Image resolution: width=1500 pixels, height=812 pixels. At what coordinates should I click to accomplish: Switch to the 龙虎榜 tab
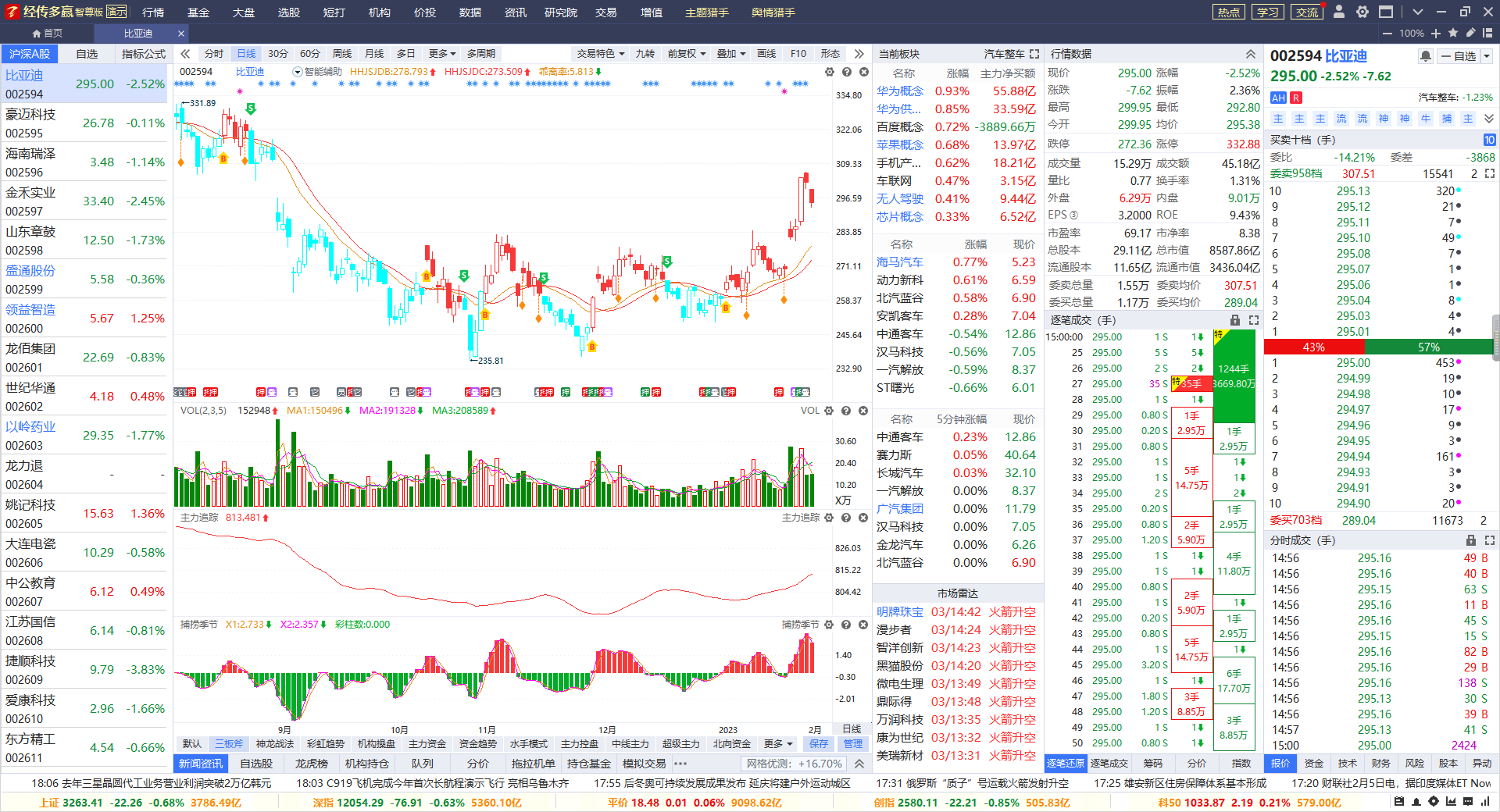(312, 764)
